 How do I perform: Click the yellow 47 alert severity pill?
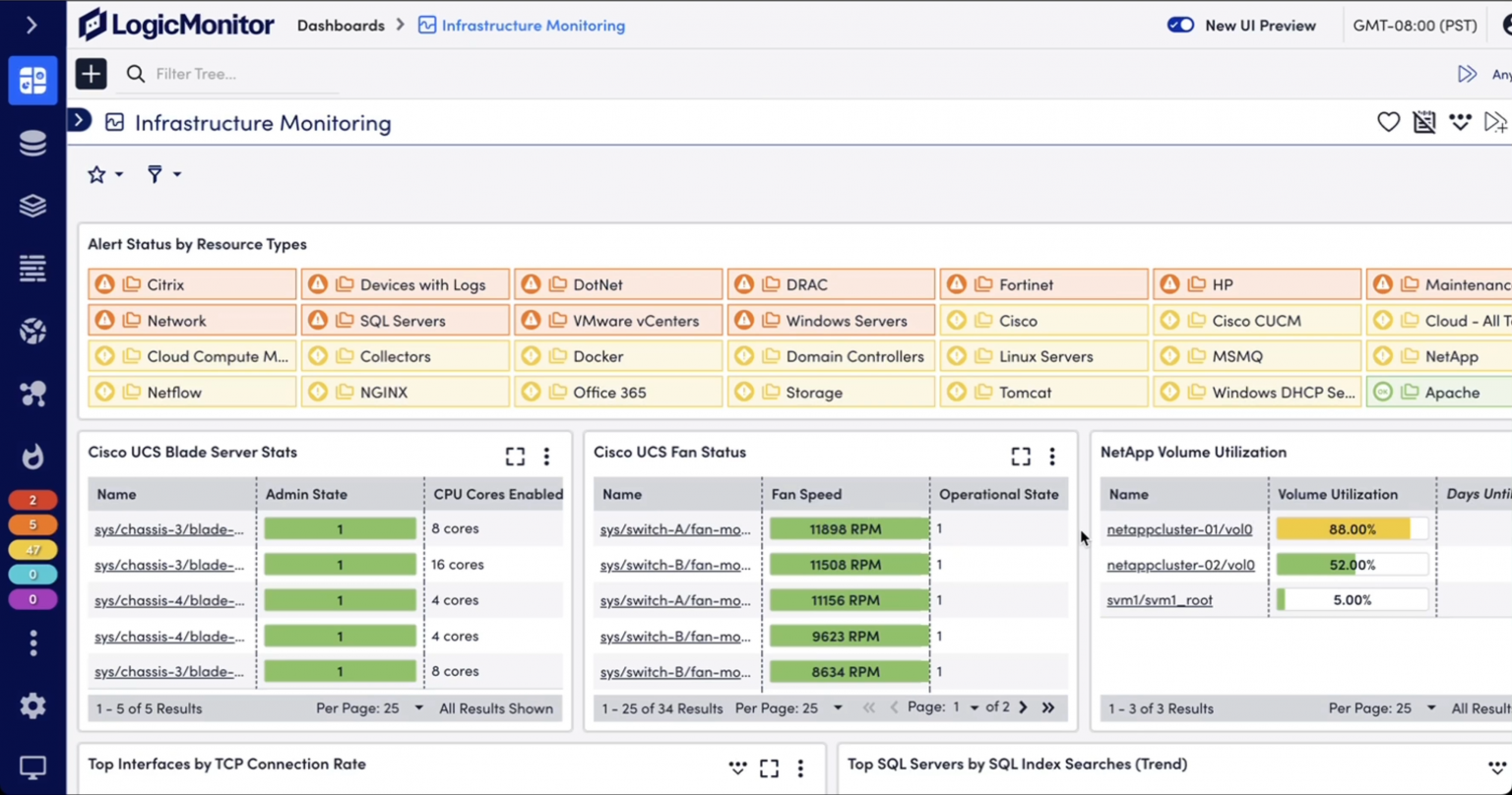click(32, 550)
